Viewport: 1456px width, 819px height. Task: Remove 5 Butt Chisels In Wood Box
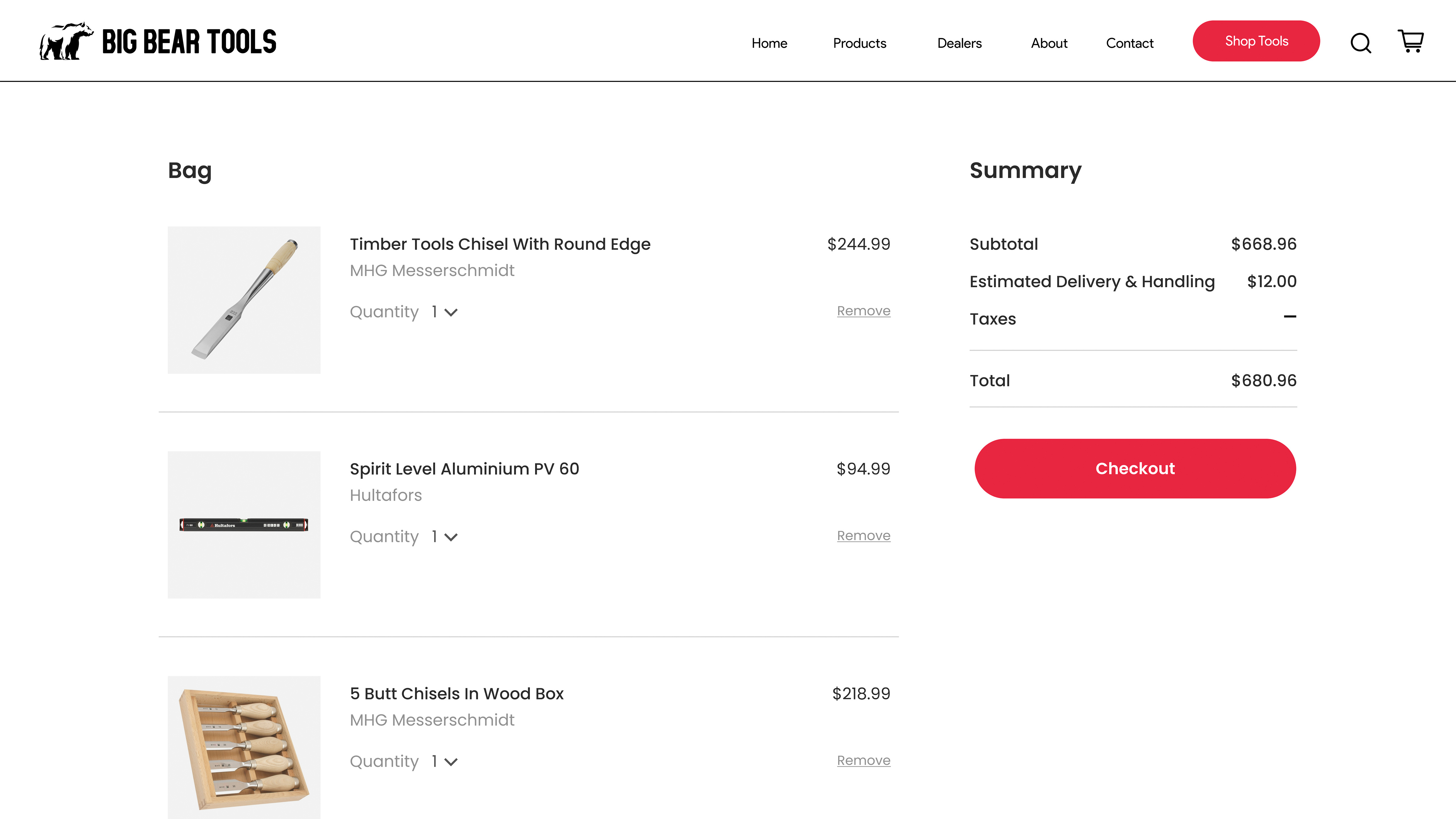click(863, 760)
